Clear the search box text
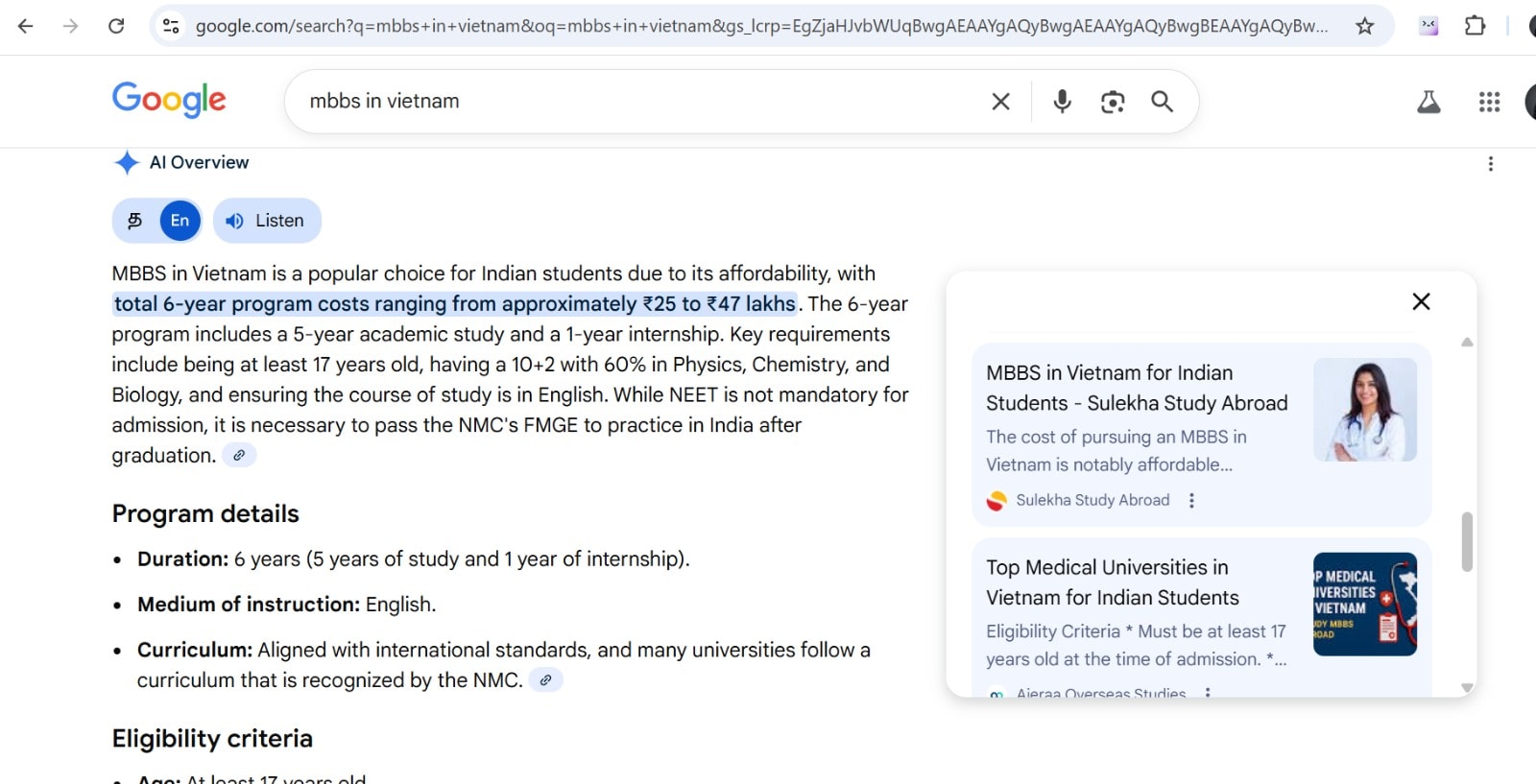Viewport: 1536px width, 784px height. (1000, 102)
